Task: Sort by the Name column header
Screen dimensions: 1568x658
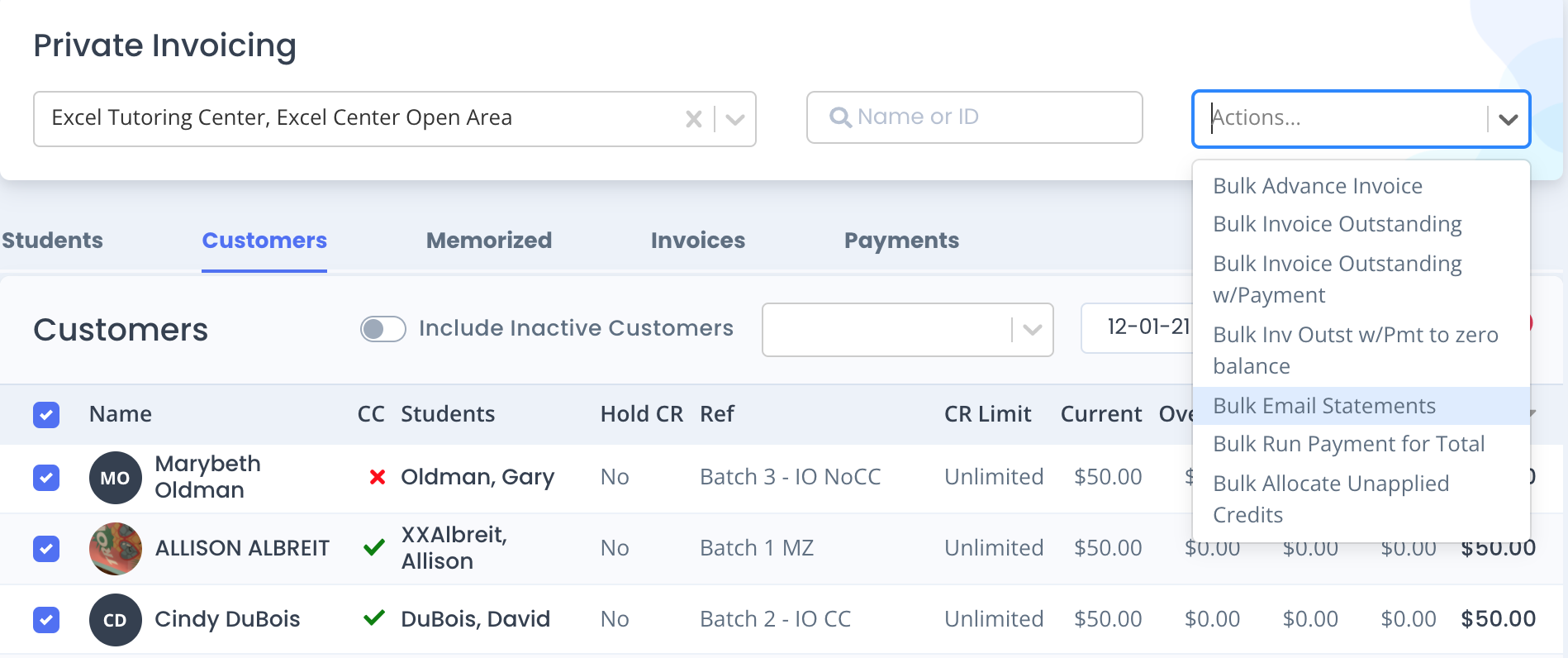Action: 120,414
